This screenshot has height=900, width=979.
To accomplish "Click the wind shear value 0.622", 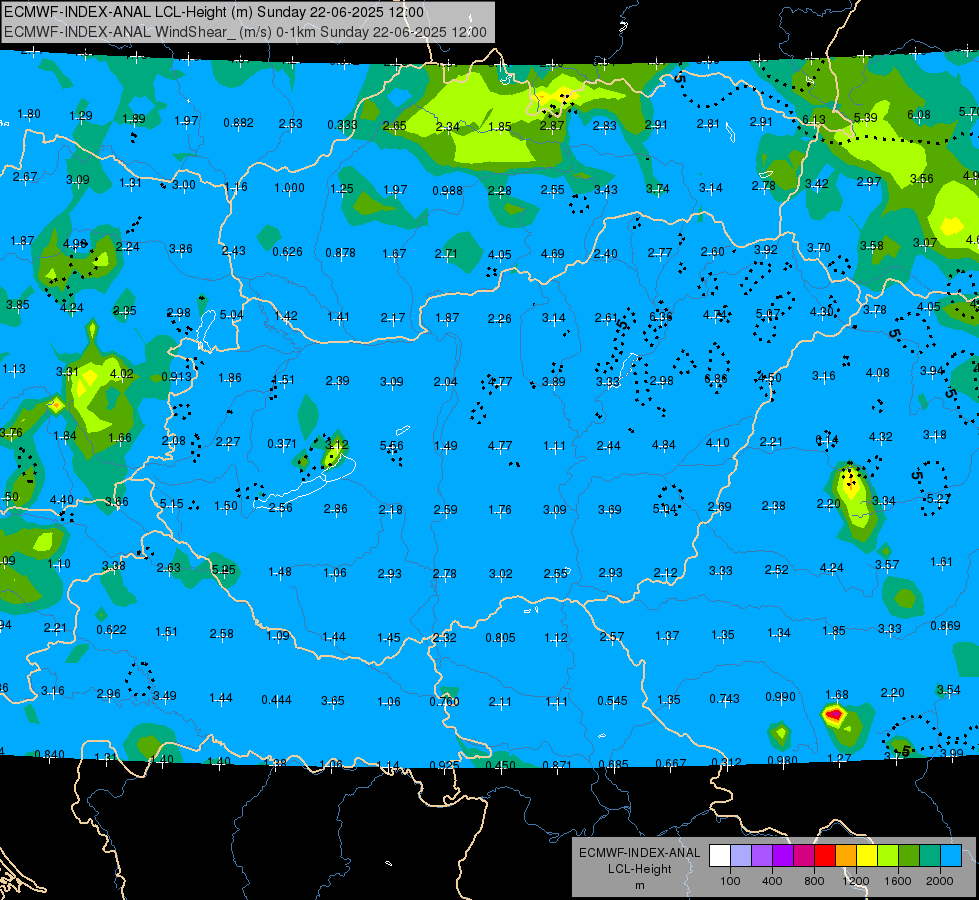I will [111, 630].
